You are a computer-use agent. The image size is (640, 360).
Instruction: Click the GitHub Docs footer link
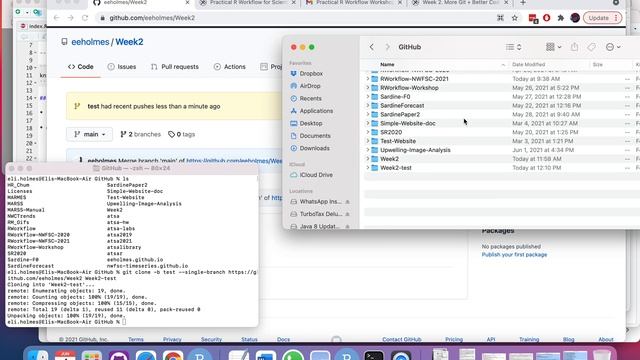click(283, 340)
